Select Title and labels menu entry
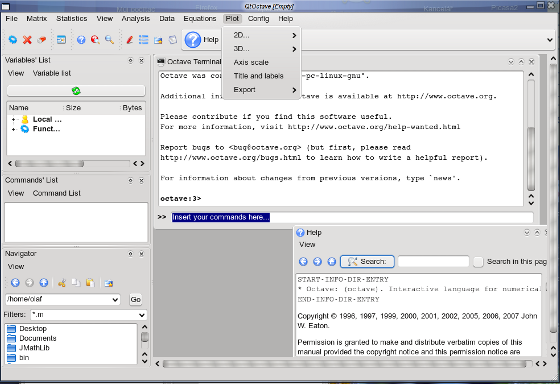 click(x=261, y=76)
